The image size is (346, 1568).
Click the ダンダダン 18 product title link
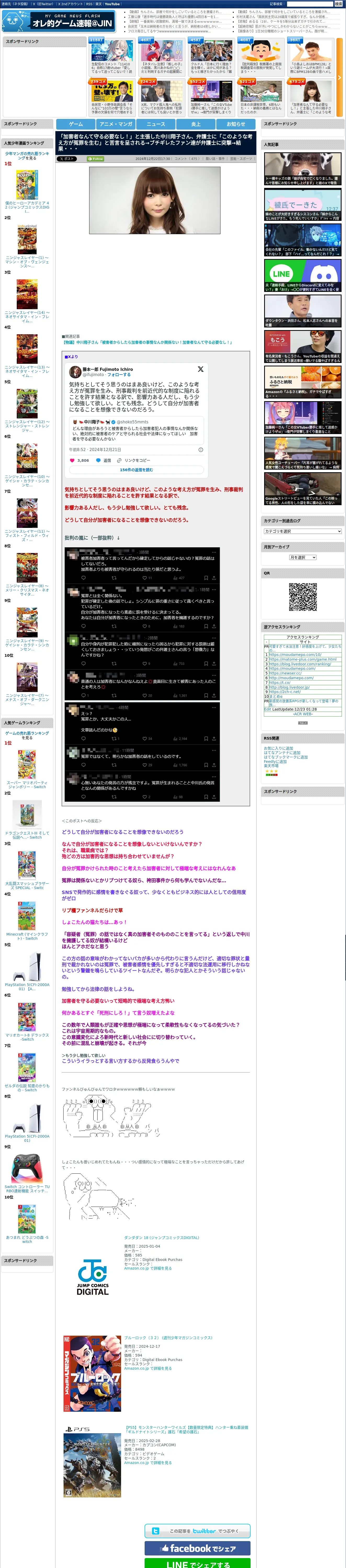(161, 1237)
